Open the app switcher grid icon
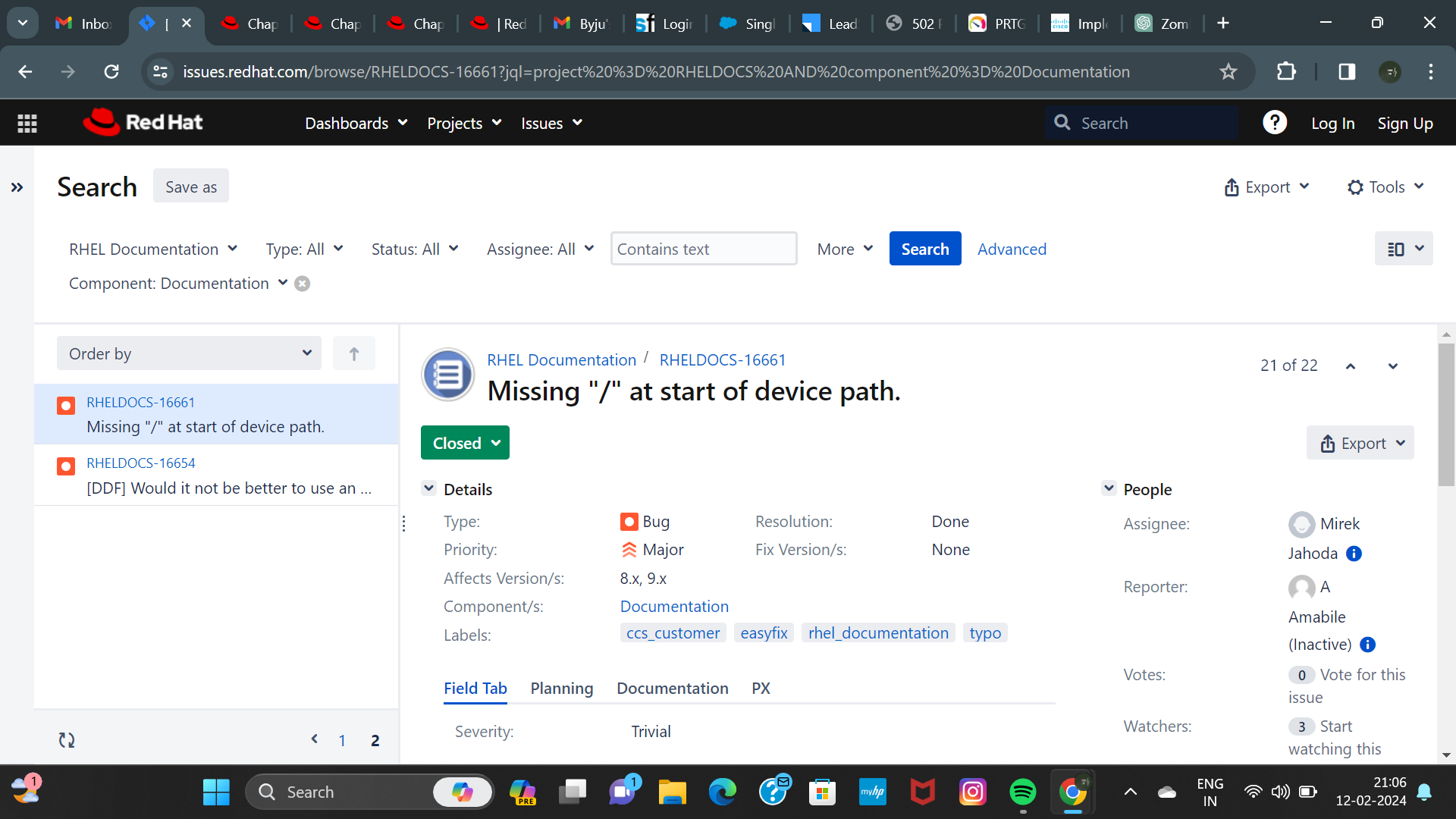This screenshot has height=819, width=1456. tap(27, 123)
